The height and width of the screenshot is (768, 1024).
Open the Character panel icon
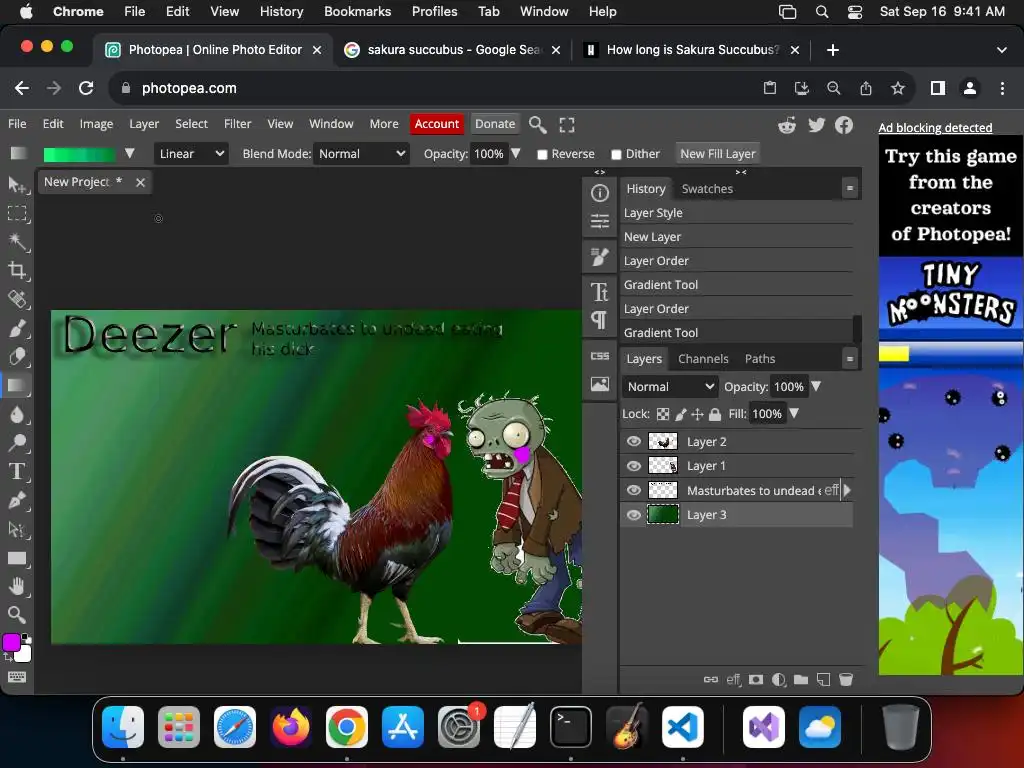pos(600,291)
